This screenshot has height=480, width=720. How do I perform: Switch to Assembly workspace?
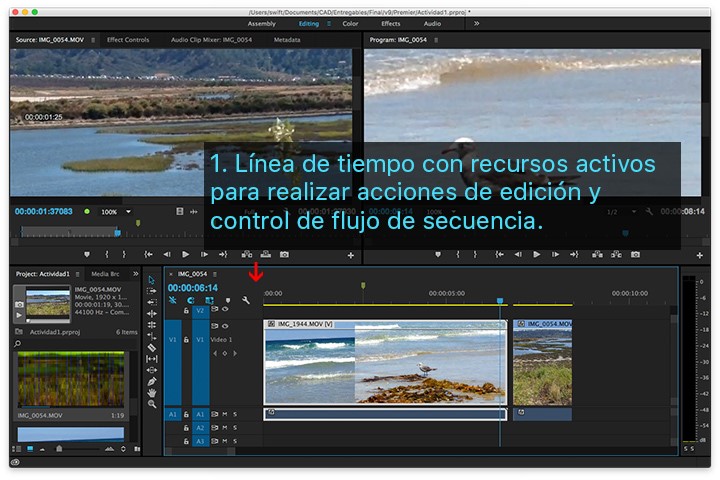click(x=262, y=24)
